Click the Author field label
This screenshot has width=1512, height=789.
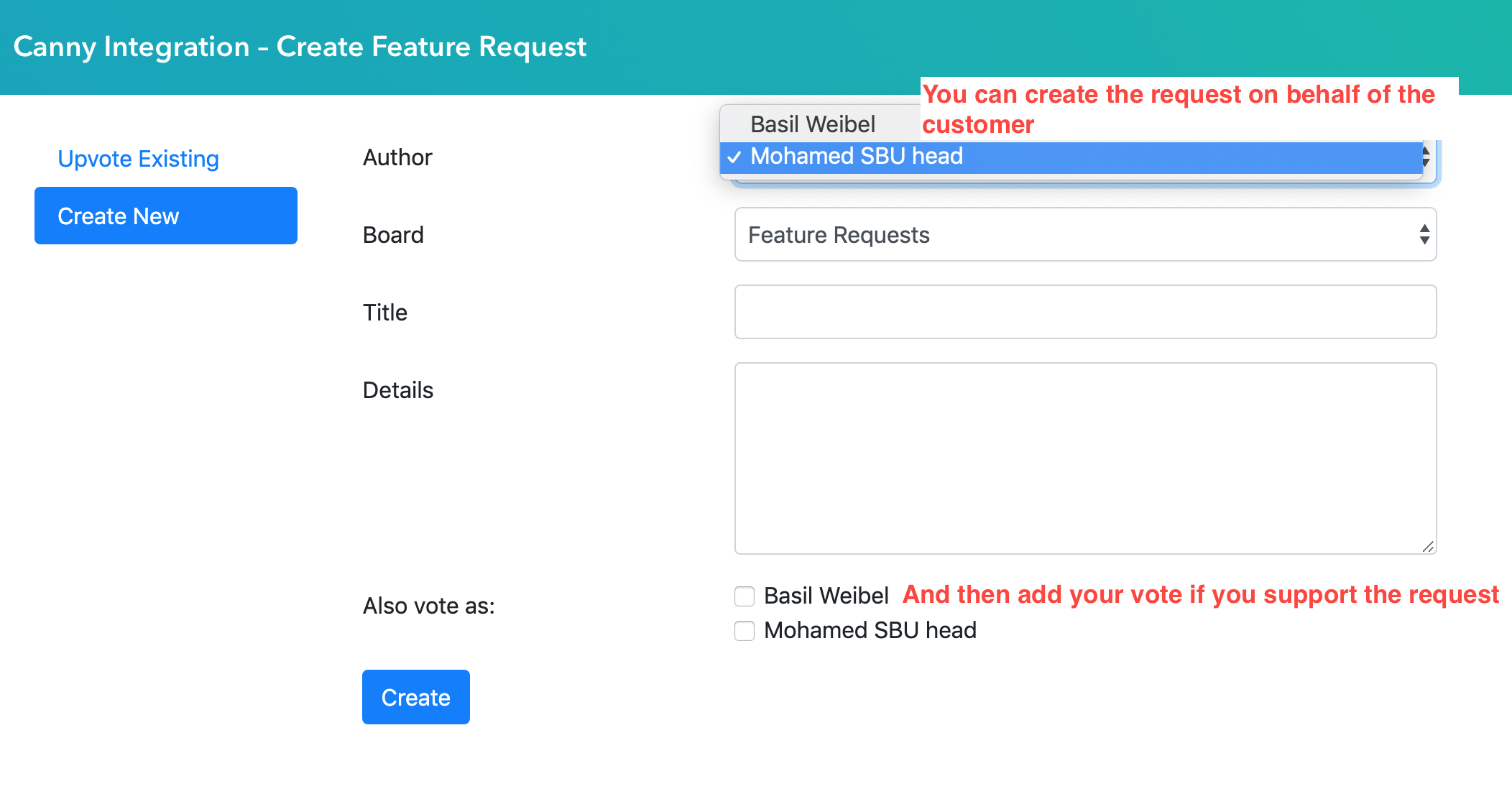click(397, 157)
